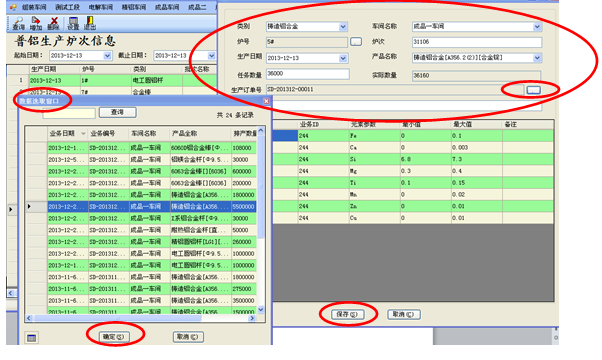Click the Ti element row with max 0.15
This screenshot has height=360, width=602.
point(413,183)
